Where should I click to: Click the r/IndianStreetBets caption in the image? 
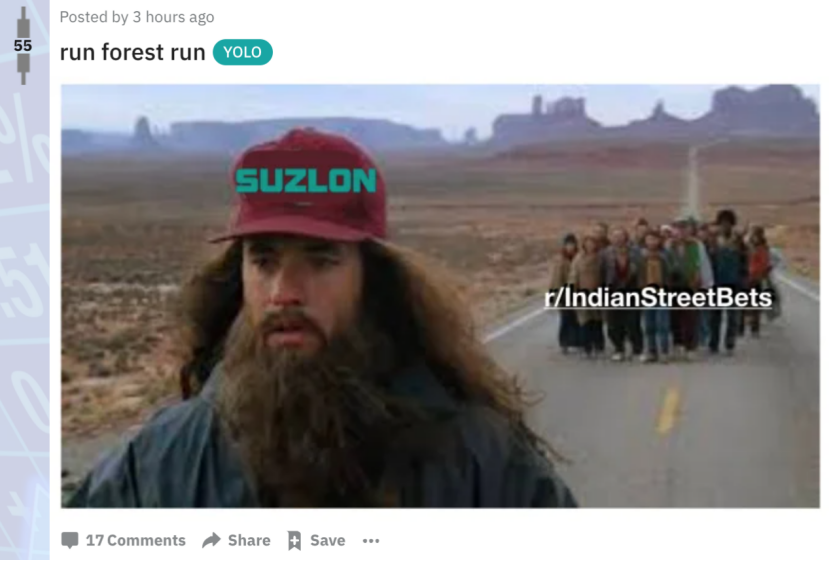click(658, 297)
